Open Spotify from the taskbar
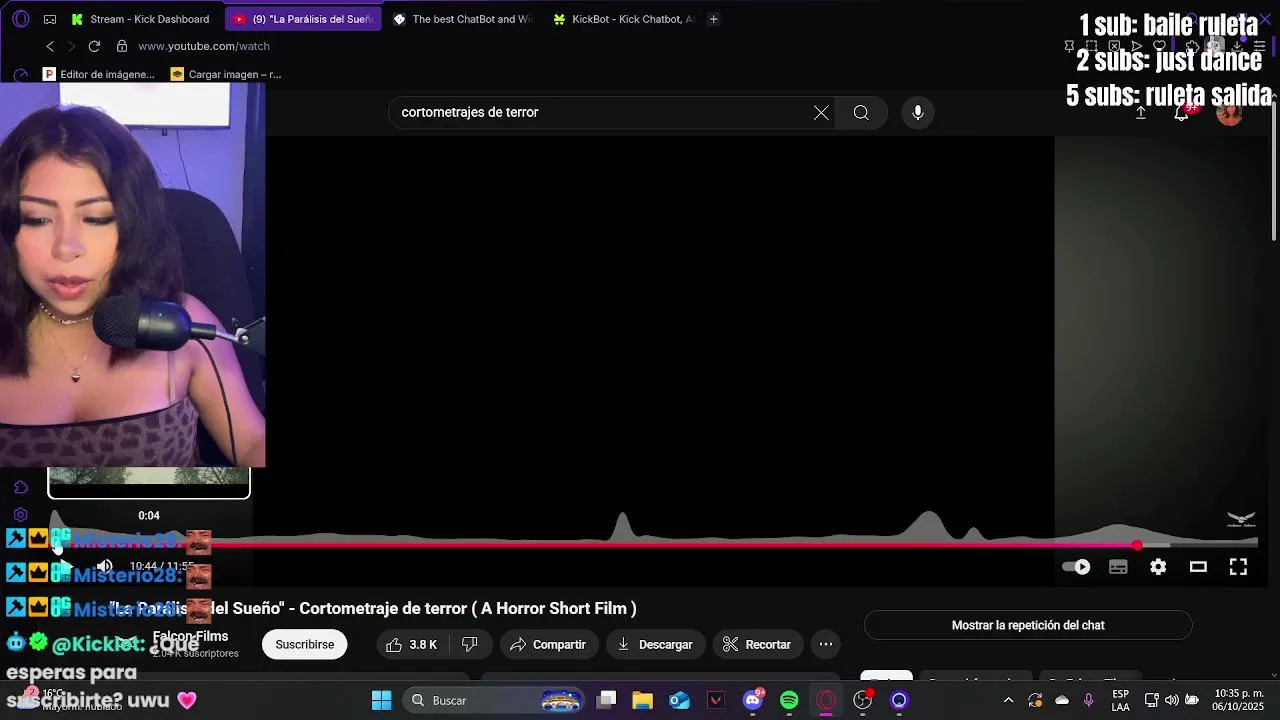The height and width of the screenshot is (720, 1280). (x=789, y=700)
